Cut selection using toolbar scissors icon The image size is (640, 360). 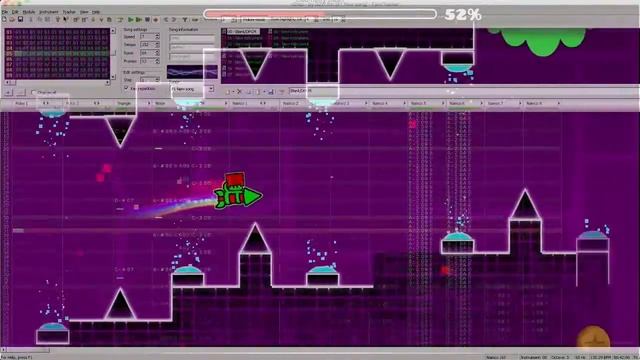tap(31, 19)
